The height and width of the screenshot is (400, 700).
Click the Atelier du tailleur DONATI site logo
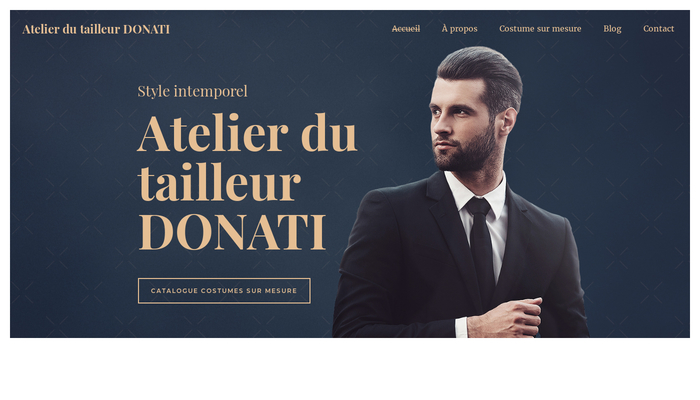tap(96, 29)
